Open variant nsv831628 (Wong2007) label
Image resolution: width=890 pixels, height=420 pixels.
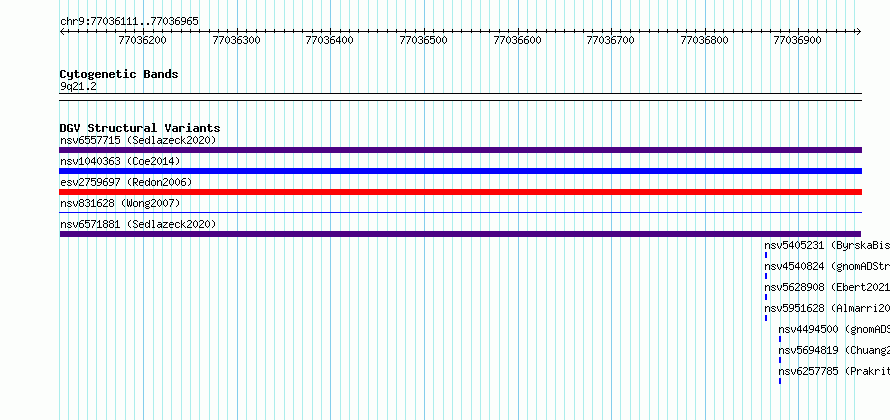120,203
